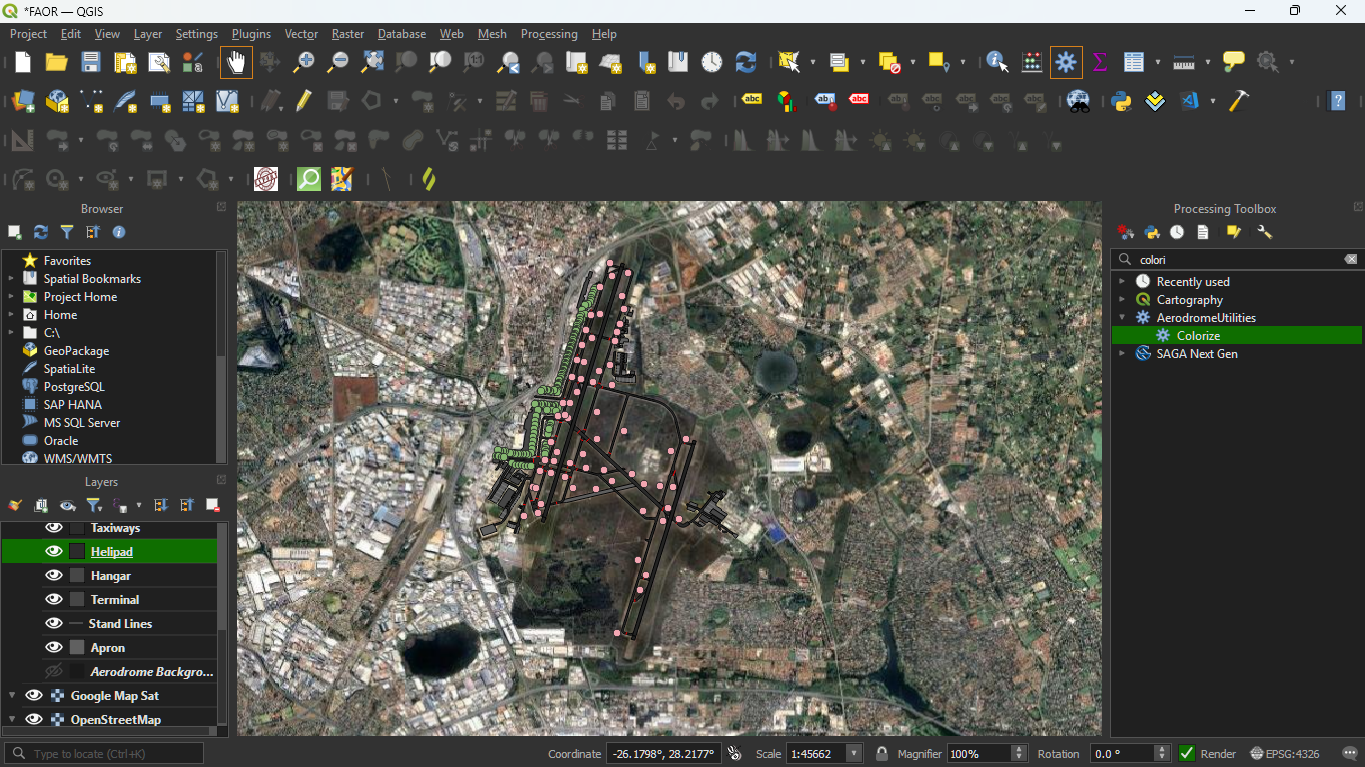The image size is (1365, 767).
Task: Uncheck the Render checkbox in status bar
Action: click(1187, 754)
